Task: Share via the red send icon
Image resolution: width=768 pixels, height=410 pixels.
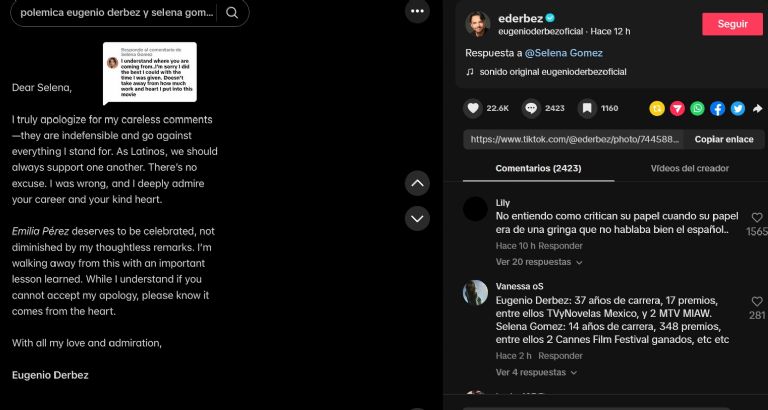Action: tap(677, 108)
